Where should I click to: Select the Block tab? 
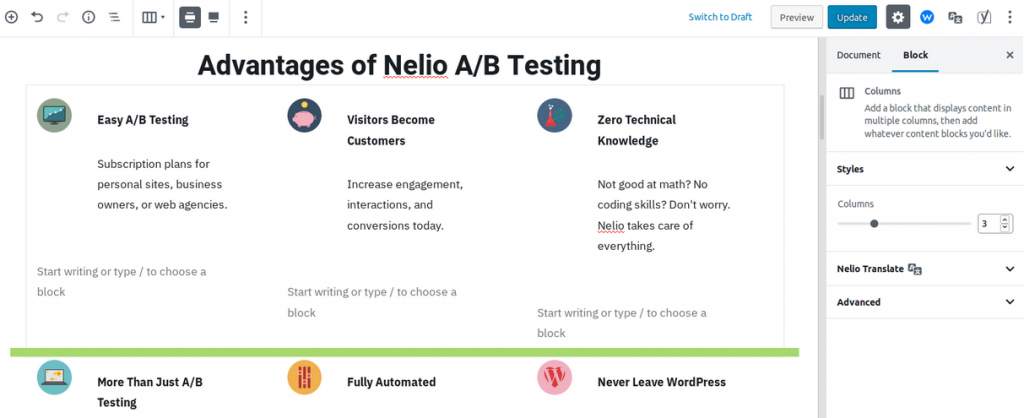(x=915, y=55)
